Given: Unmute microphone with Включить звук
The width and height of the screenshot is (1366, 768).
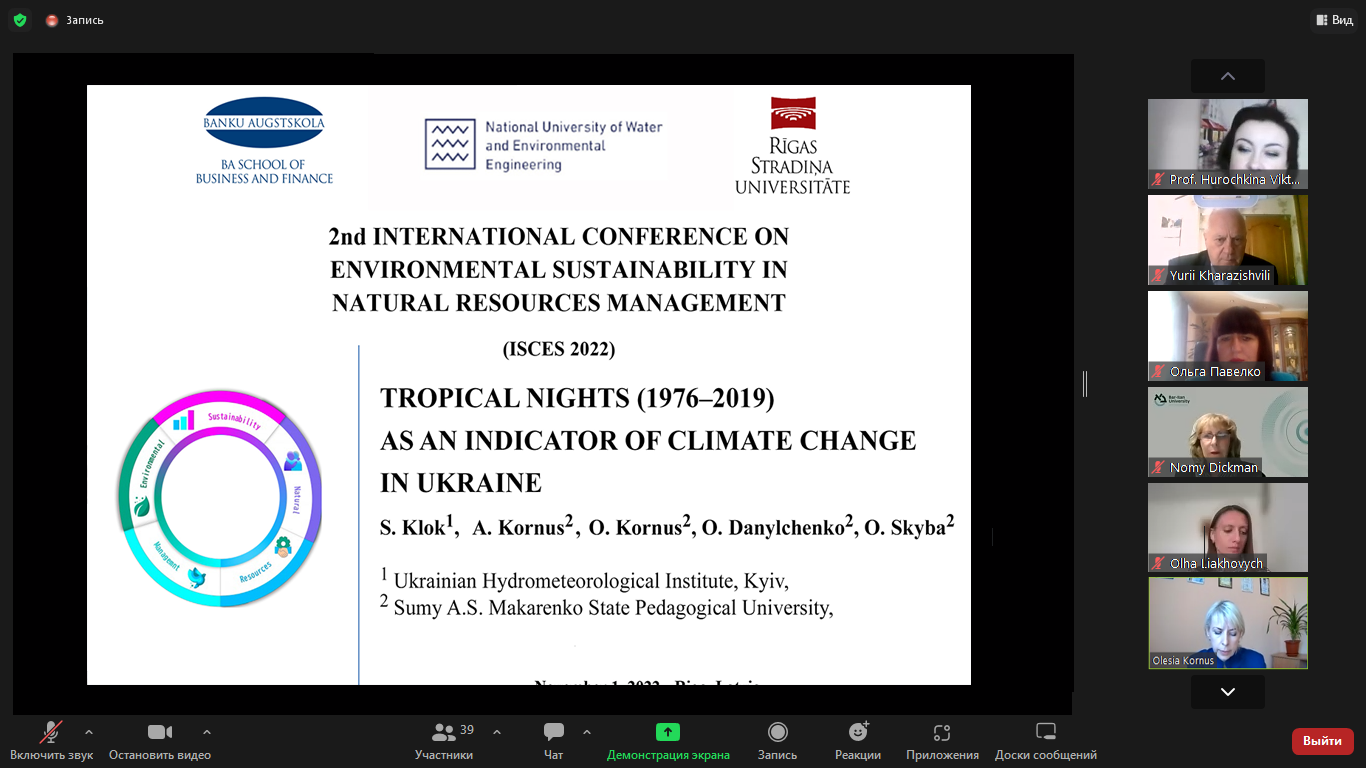Looking at the screenshot, I should pyautogui.click(x=51, y=733).
